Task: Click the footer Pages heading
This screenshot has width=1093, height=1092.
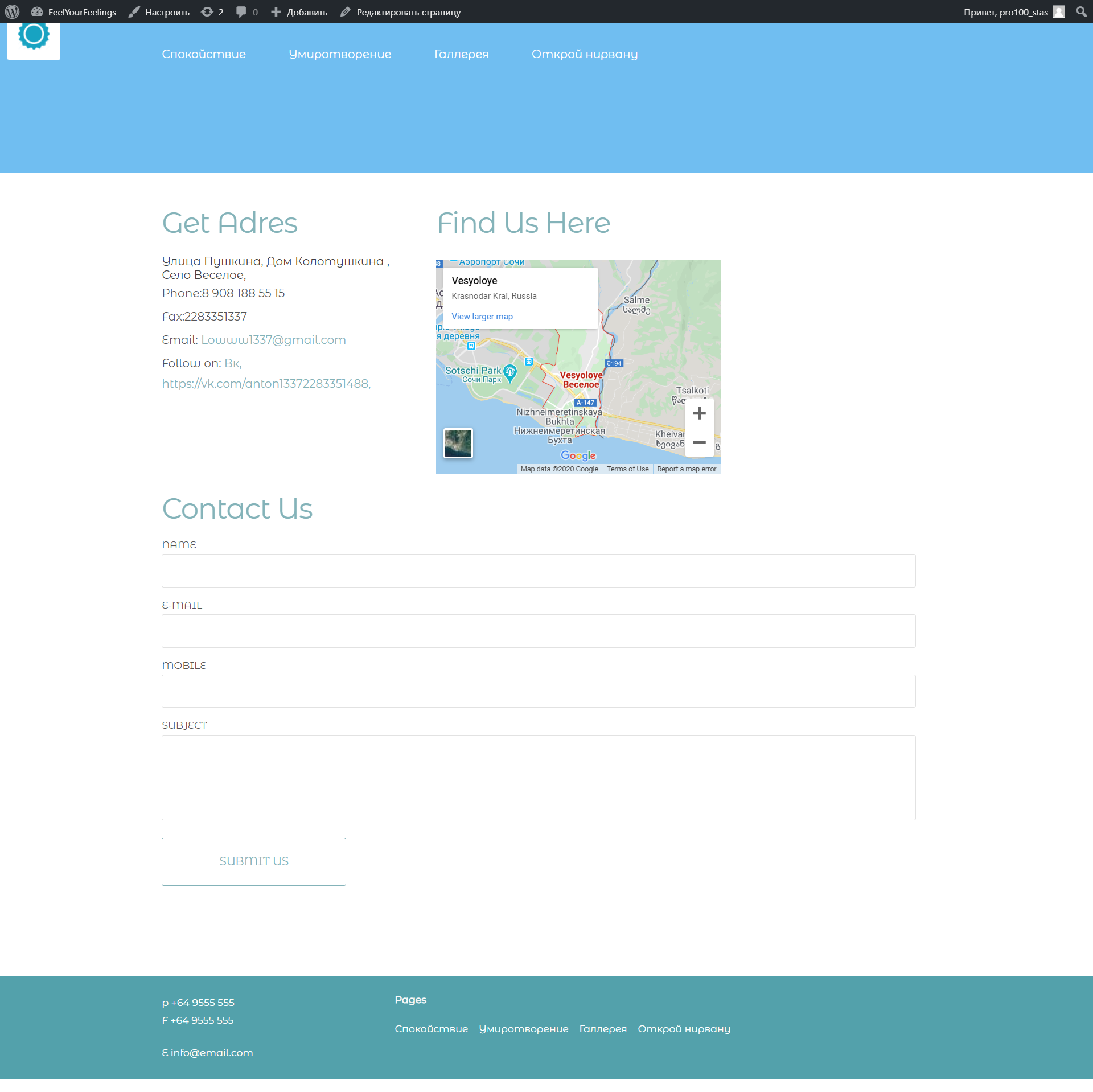Action: point(410,1000)
